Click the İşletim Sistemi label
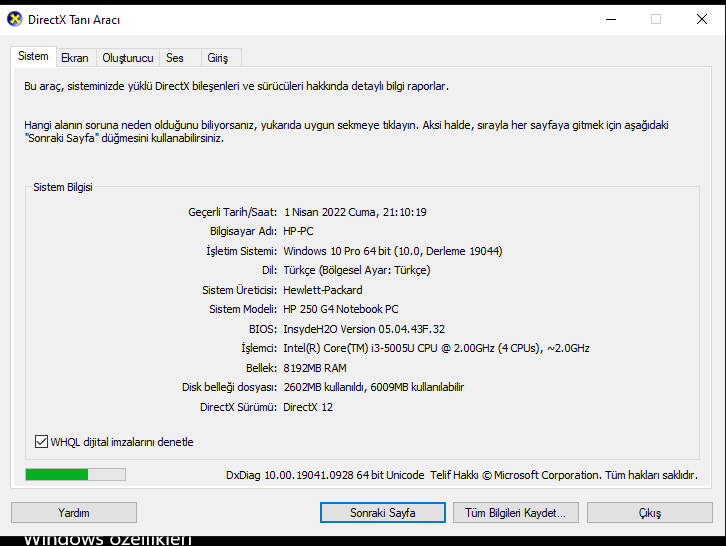 click(241, 251)
